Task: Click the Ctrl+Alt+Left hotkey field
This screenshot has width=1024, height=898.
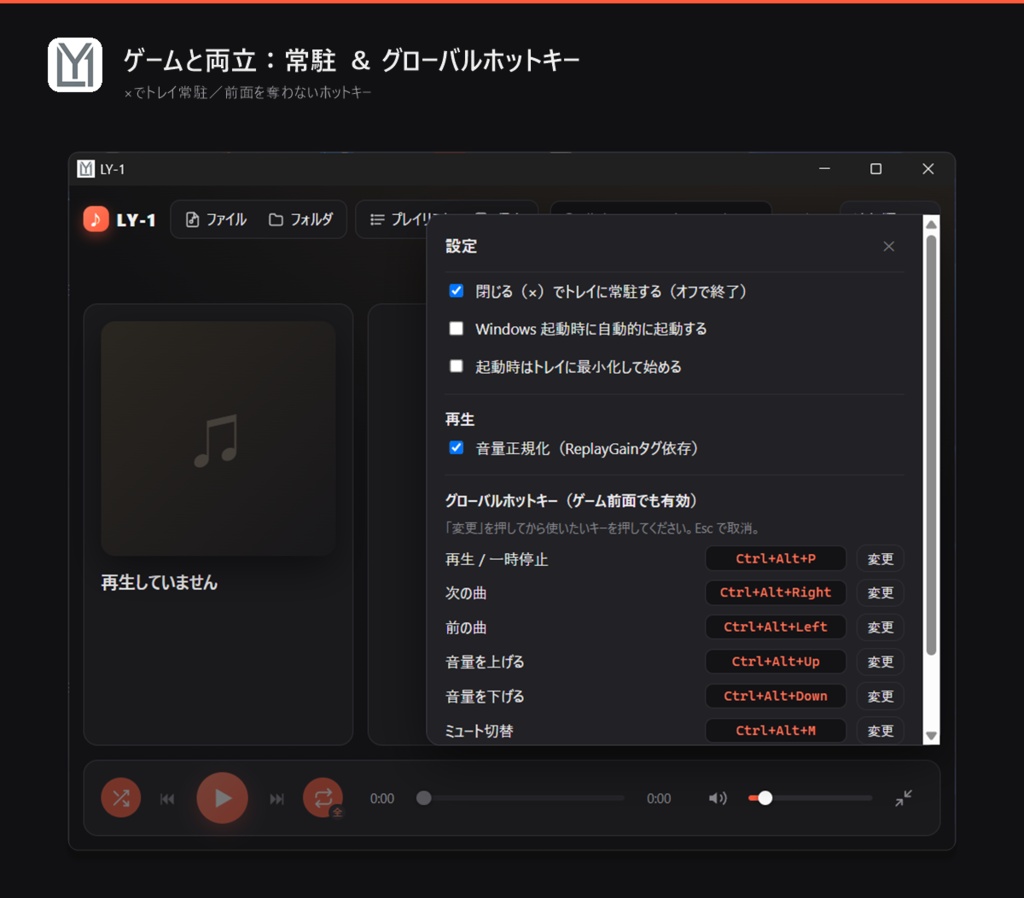Action: (776, 628)
